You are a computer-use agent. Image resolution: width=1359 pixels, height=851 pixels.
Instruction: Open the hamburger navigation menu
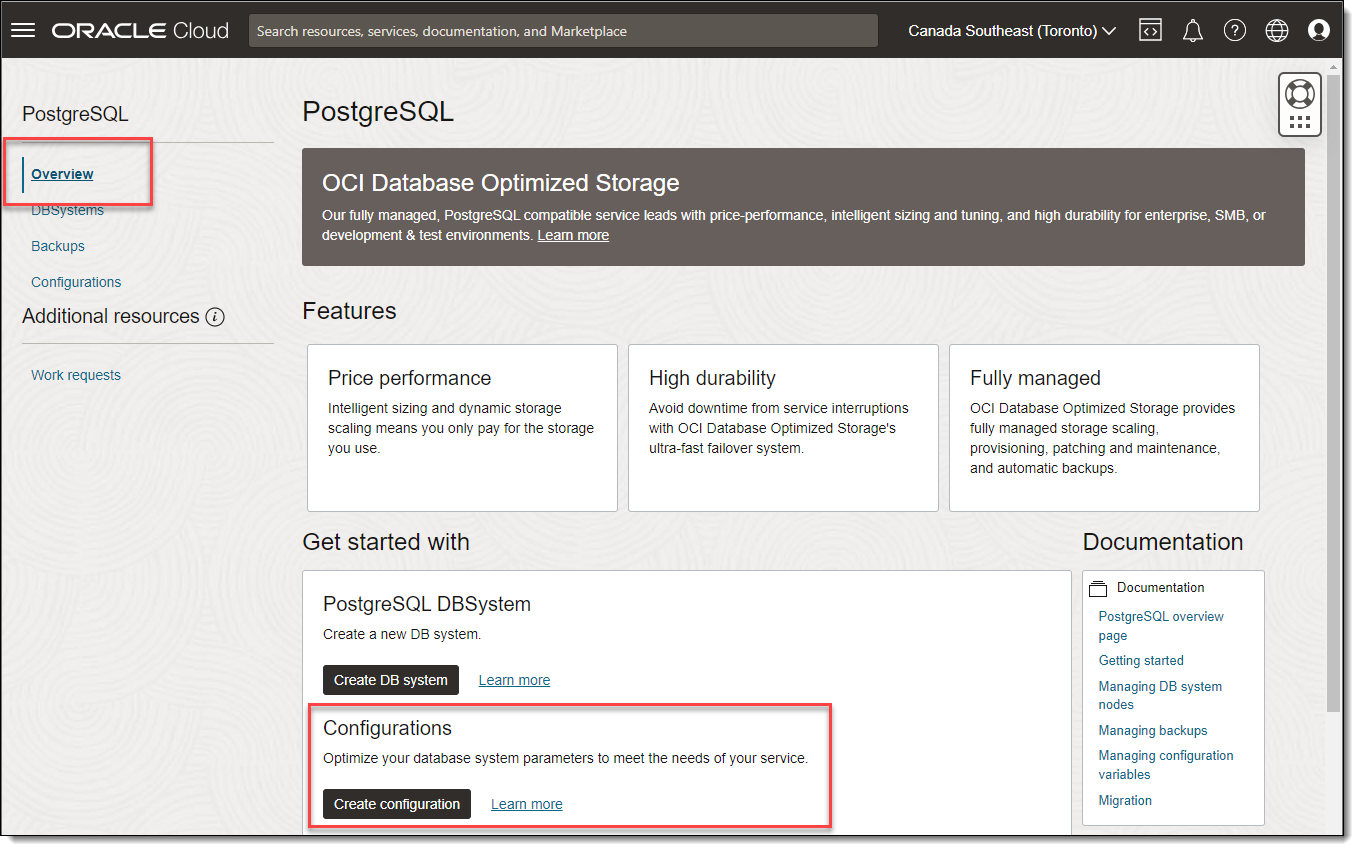tap(23, 31)
